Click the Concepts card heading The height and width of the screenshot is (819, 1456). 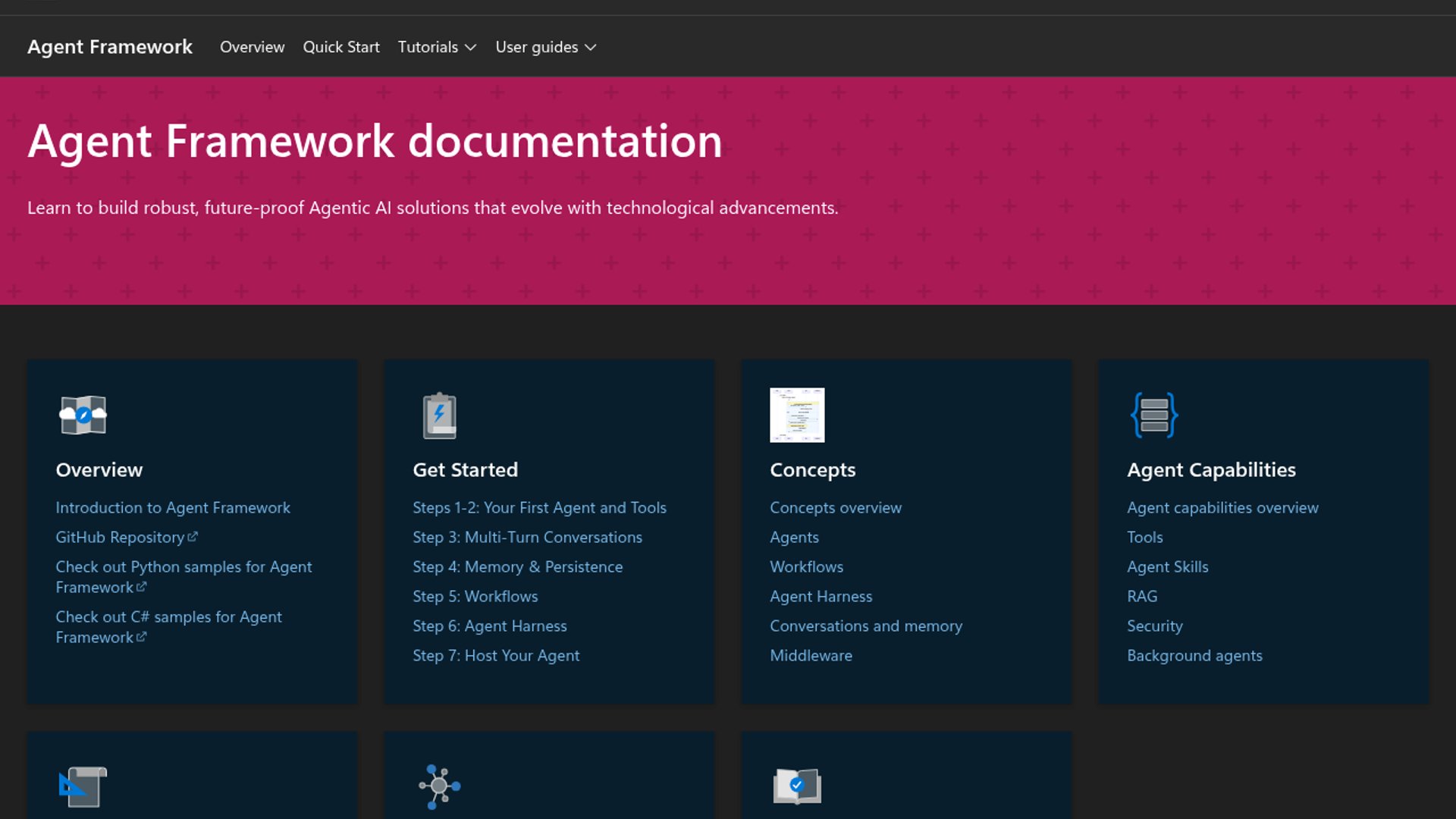[812, 469]
